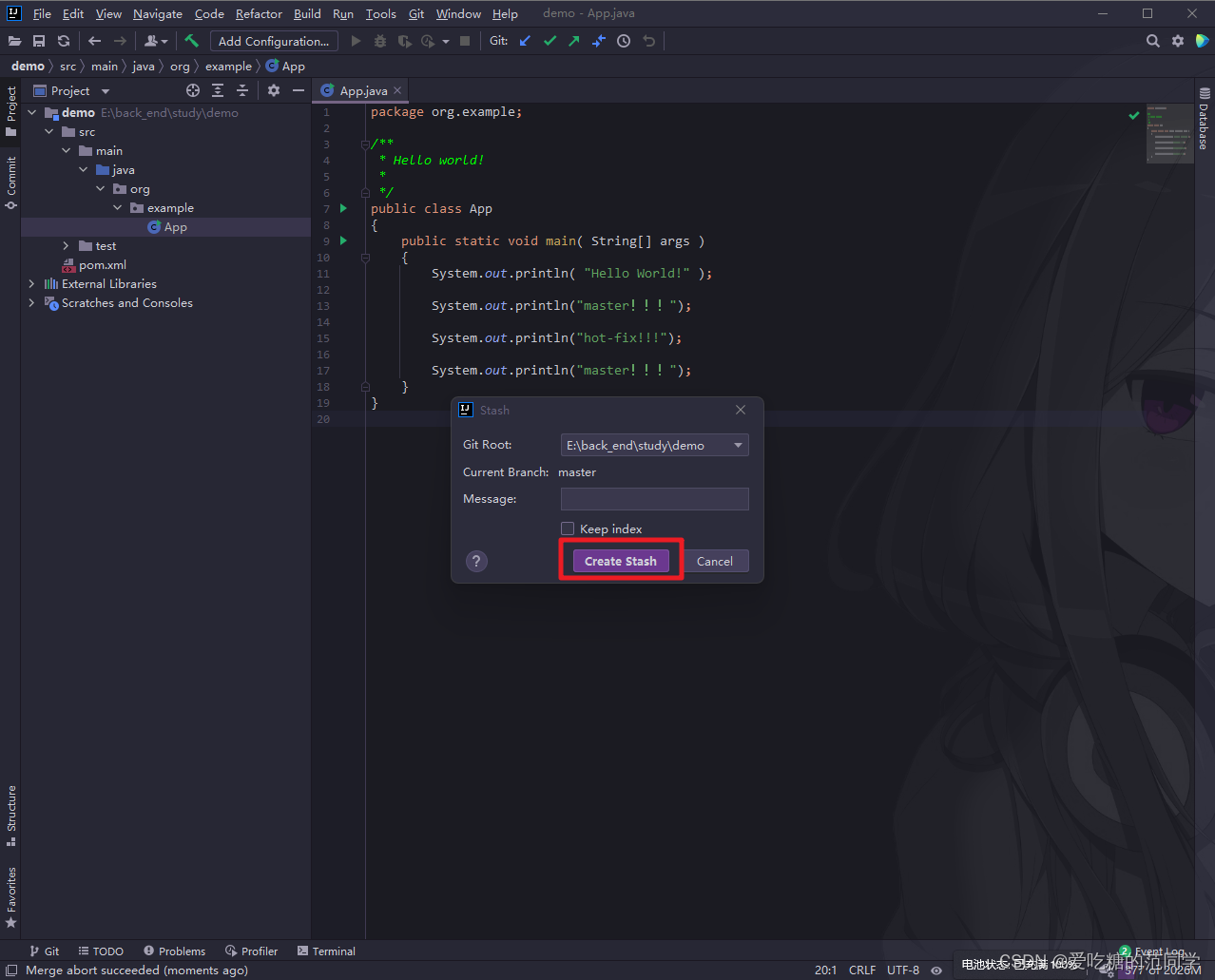Click the Build project hammer icon
Screen dimensions: 1215x980
[191, 41]
